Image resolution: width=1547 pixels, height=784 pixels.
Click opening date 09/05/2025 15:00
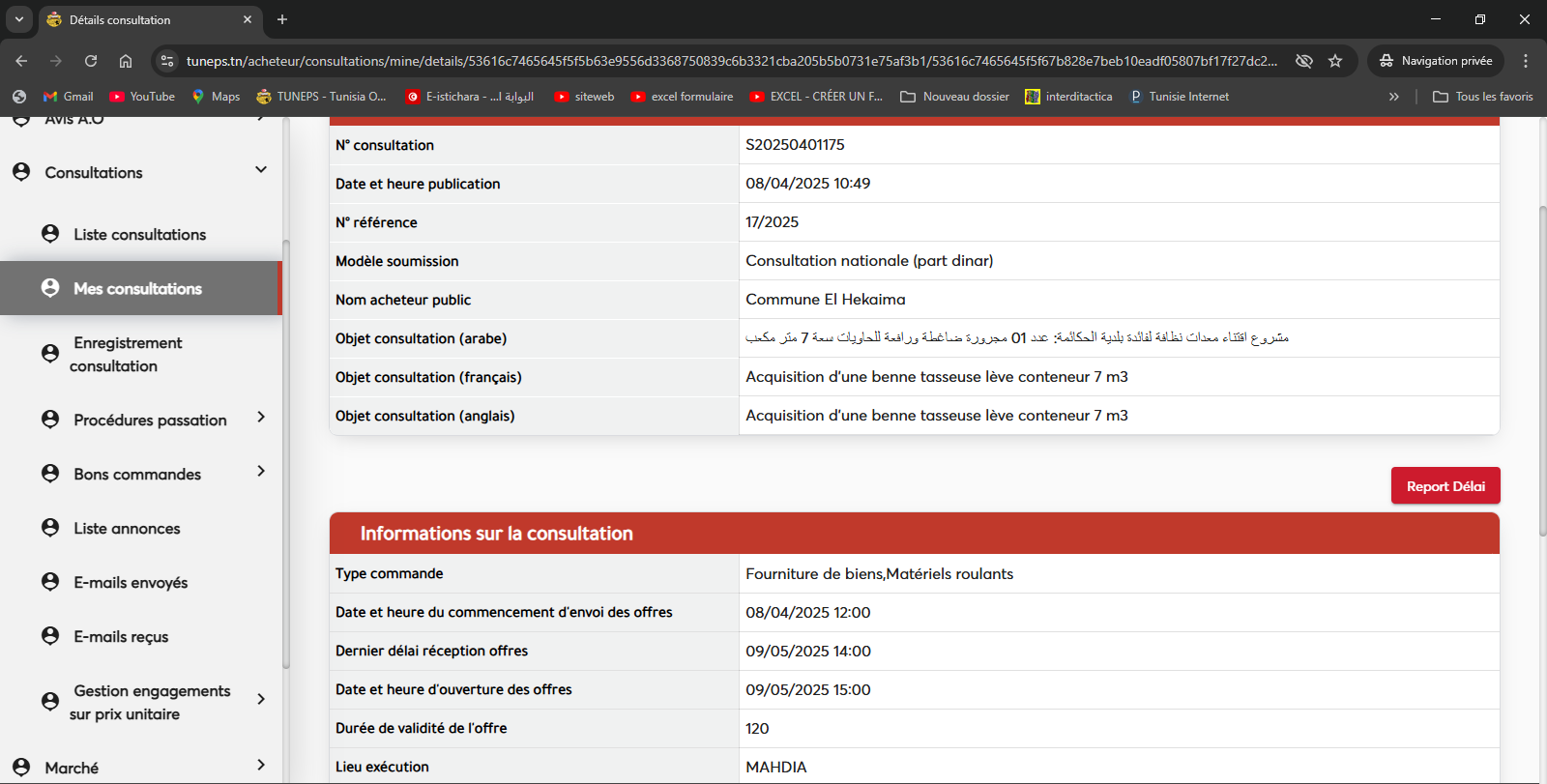808,690
